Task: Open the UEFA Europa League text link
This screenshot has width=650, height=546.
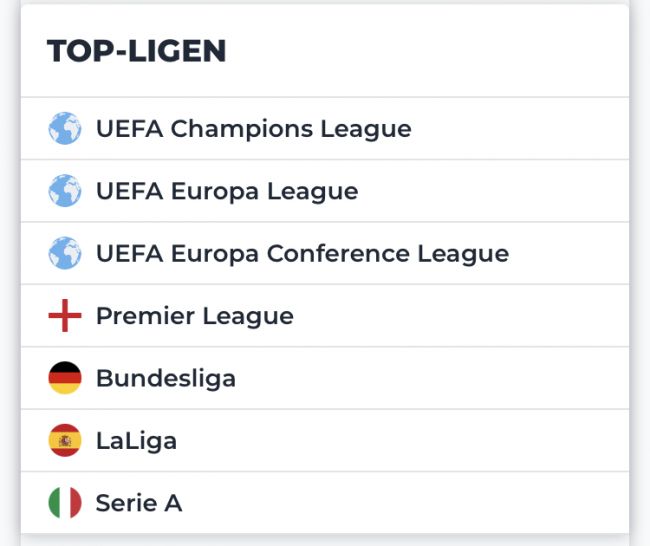Action: [x=226, y=191]
